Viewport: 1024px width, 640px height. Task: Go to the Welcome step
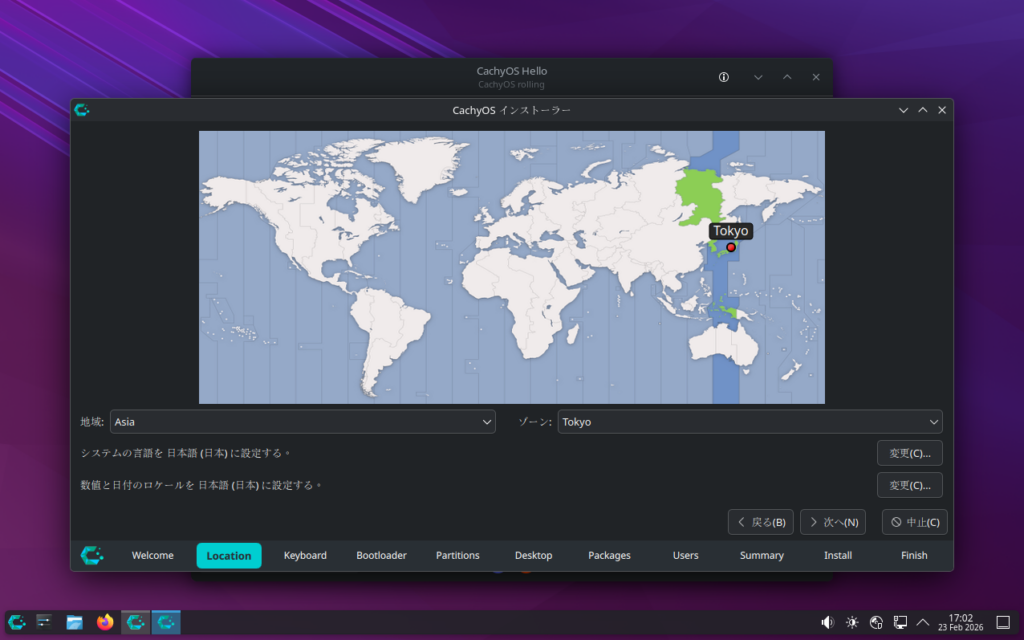tap(152, 555)
